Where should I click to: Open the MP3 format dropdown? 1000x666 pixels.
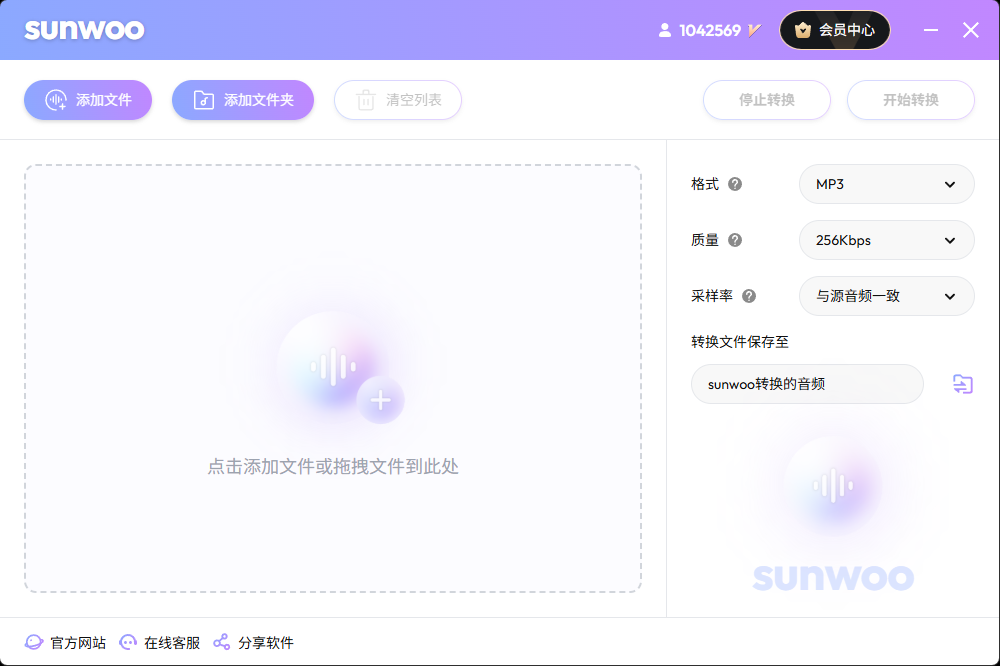[886, 184]
